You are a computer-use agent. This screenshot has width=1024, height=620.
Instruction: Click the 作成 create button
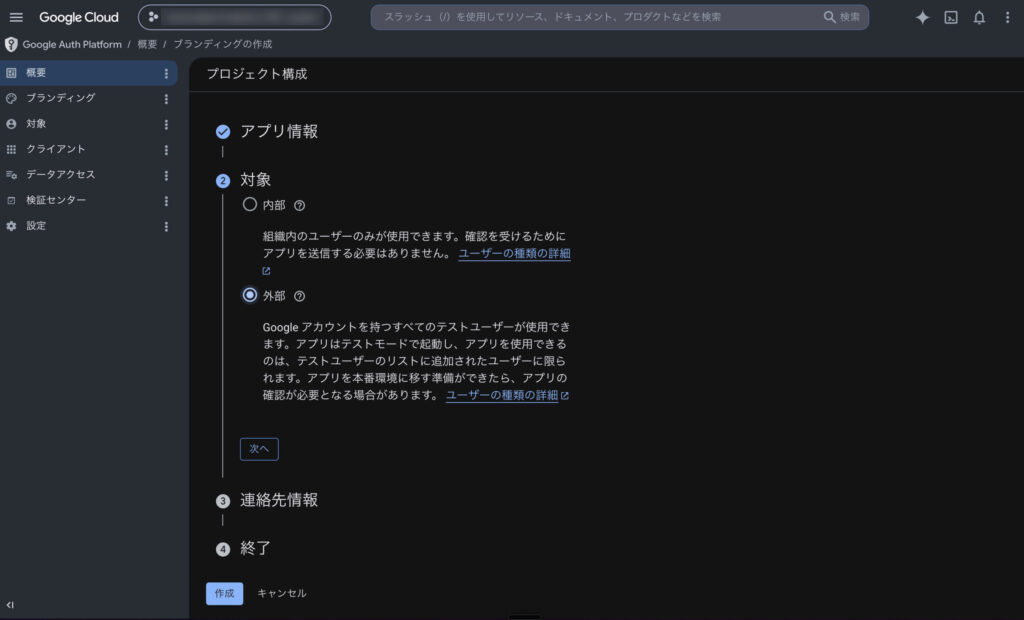tap(225, 593)
